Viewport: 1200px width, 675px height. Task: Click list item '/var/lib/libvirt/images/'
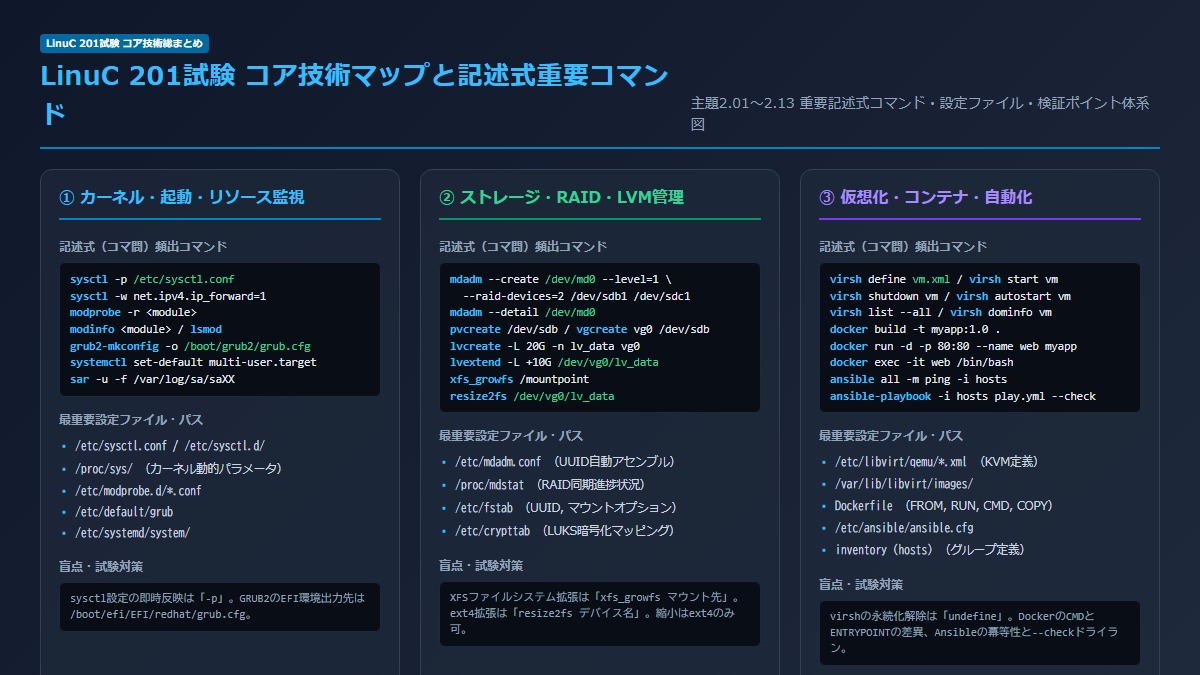(x=905, y=484)
